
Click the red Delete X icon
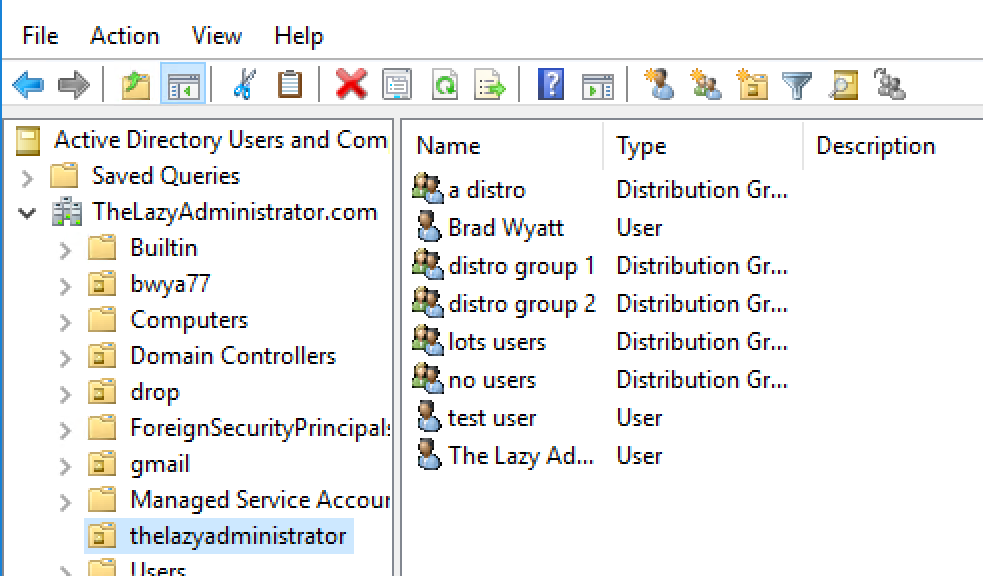(351, 84)
